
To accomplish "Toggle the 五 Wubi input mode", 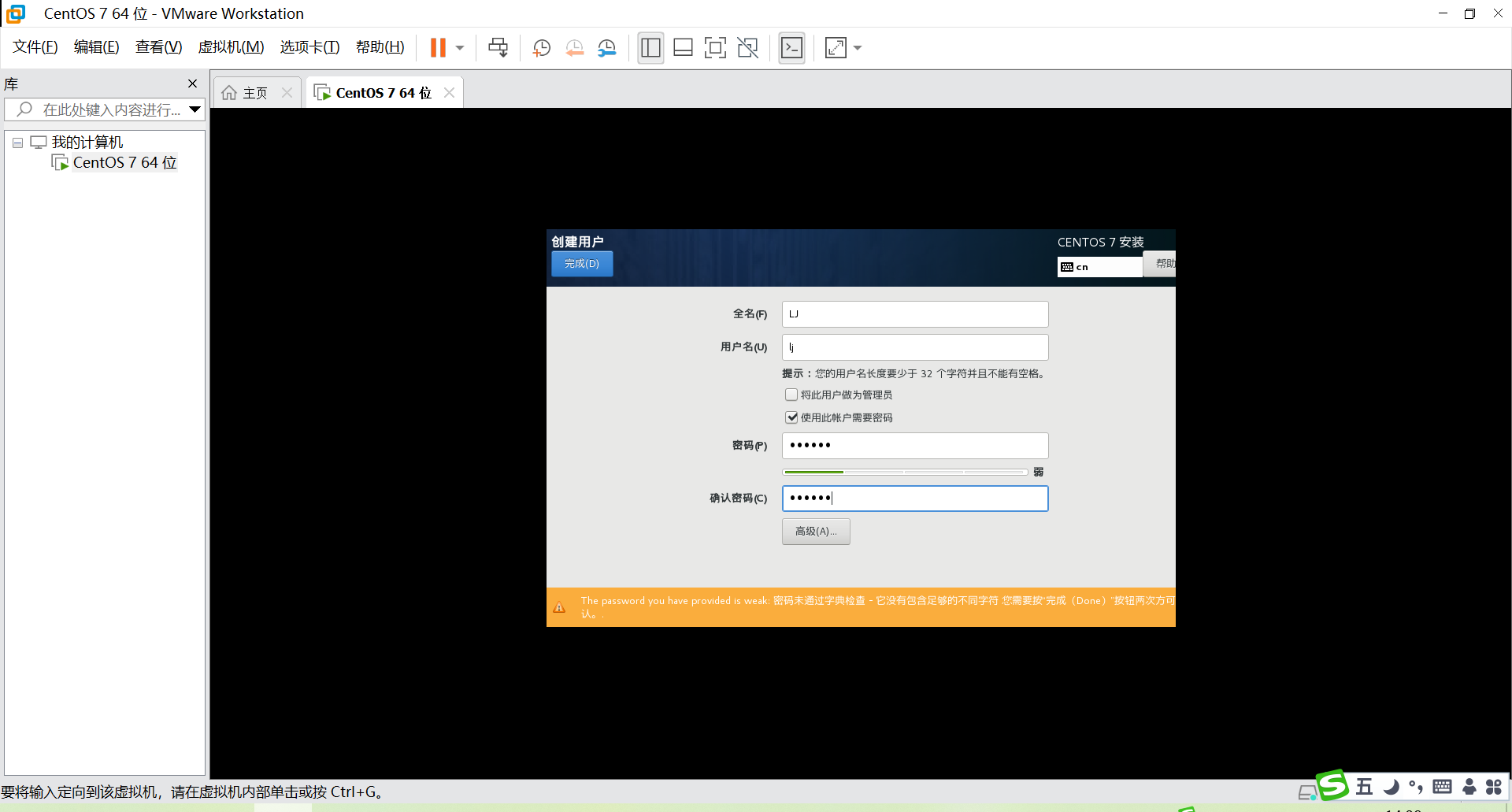I will tap(1364, 786).
